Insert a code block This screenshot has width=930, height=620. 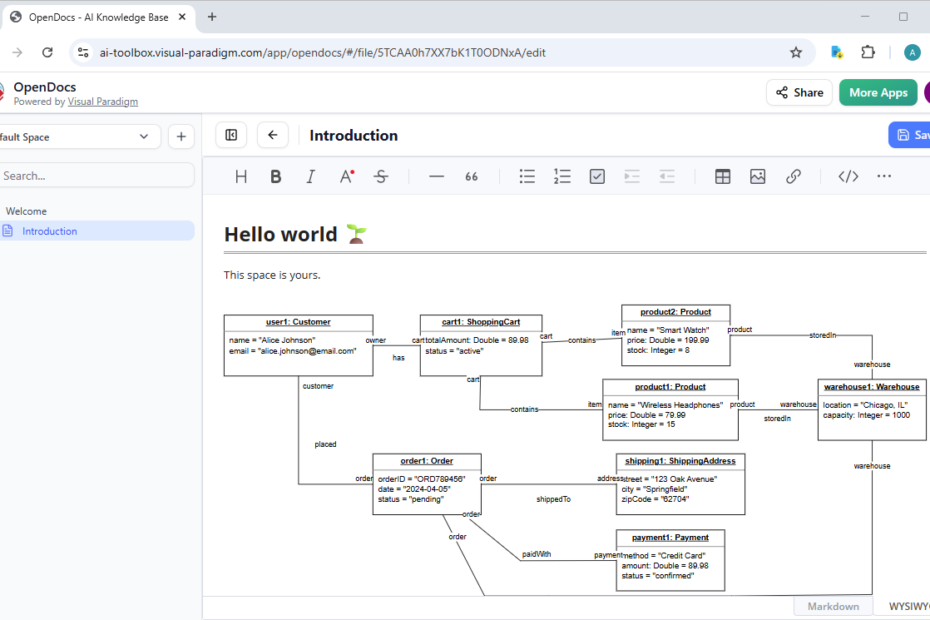point(847,176)
